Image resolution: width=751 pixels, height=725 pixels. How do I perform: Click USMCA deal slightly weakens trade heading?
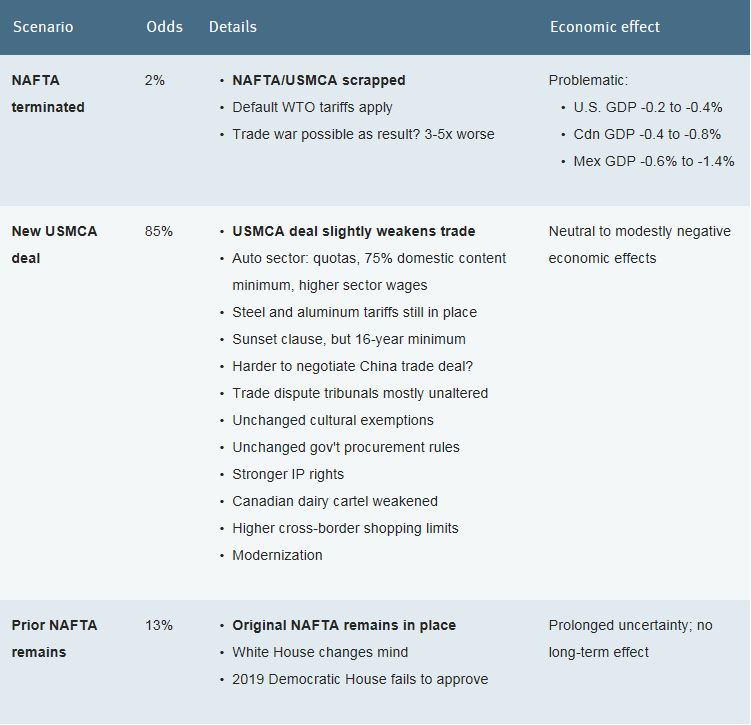(353, 231)
